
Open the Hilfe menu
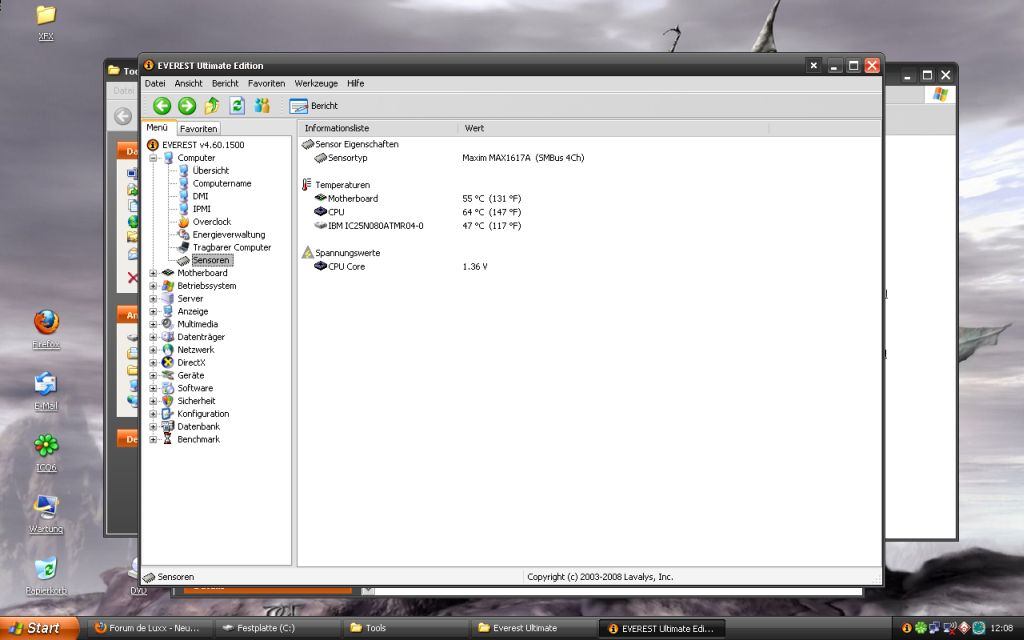pyautogui.click(x=356, y=84)
